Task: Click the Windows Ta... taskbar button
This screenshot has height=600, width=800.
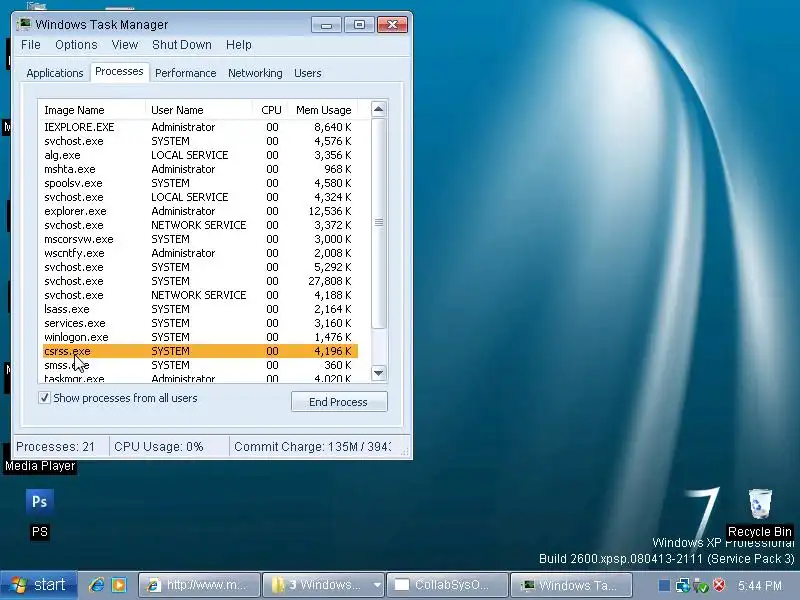Action: pyautogui.click(x=571, y=585)
